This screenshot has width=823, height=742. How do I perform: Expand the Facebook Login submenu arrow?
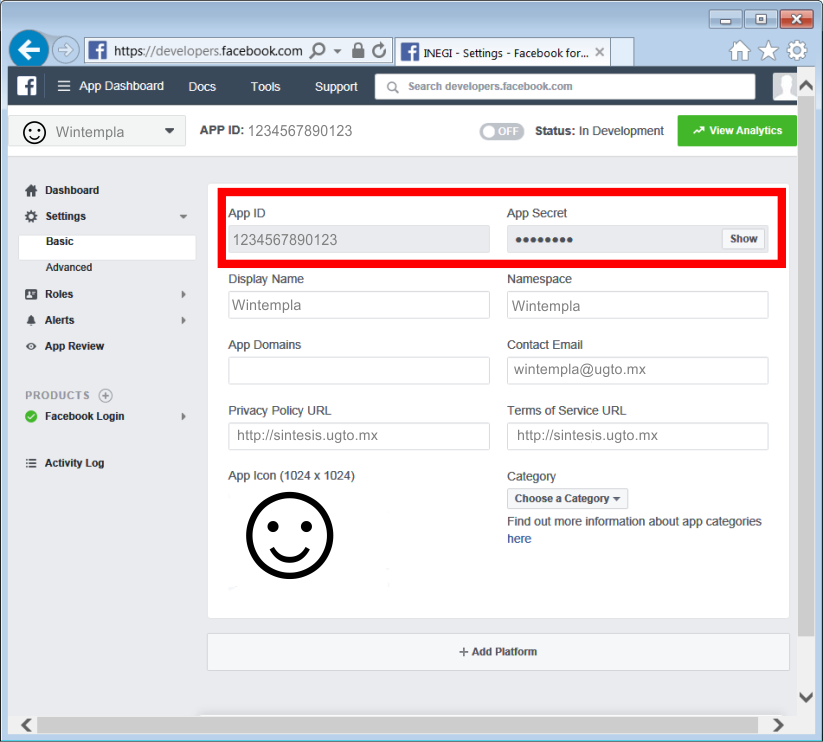point(183,417)
